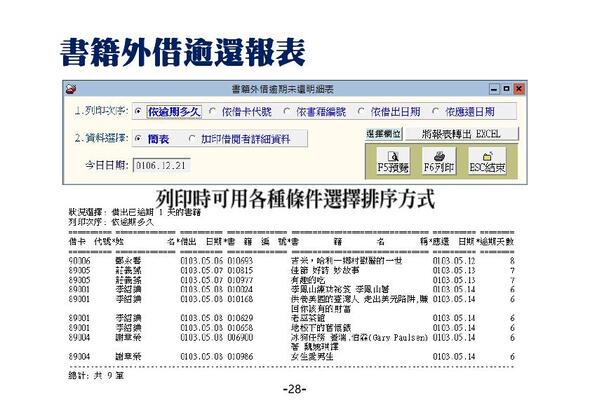590x417 pixels.
Task: Click the title 老鼠茶館
Action: click(x=308, y=318)
